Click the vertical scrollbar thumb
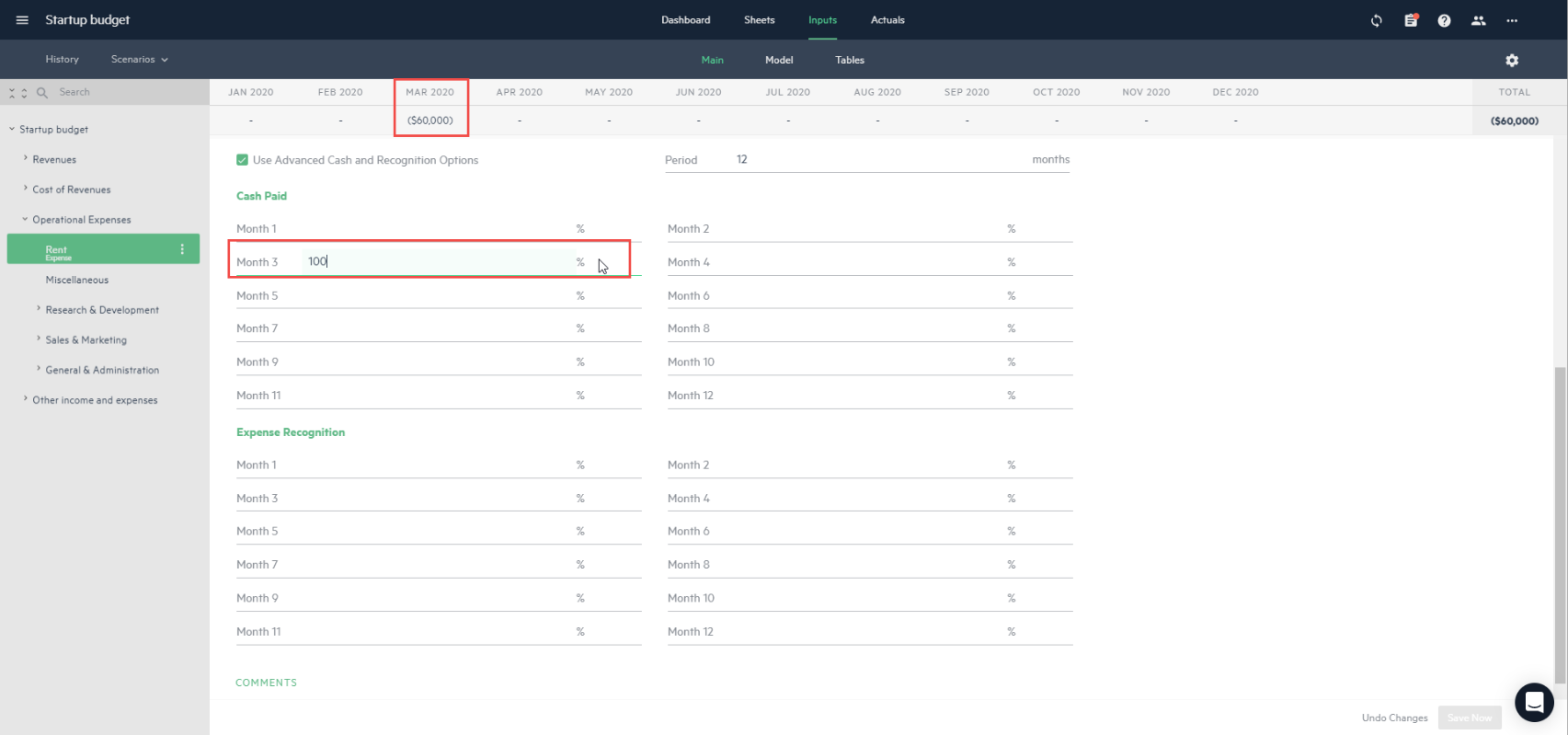Screen dimensions: 1568x735 (1559, 524)
